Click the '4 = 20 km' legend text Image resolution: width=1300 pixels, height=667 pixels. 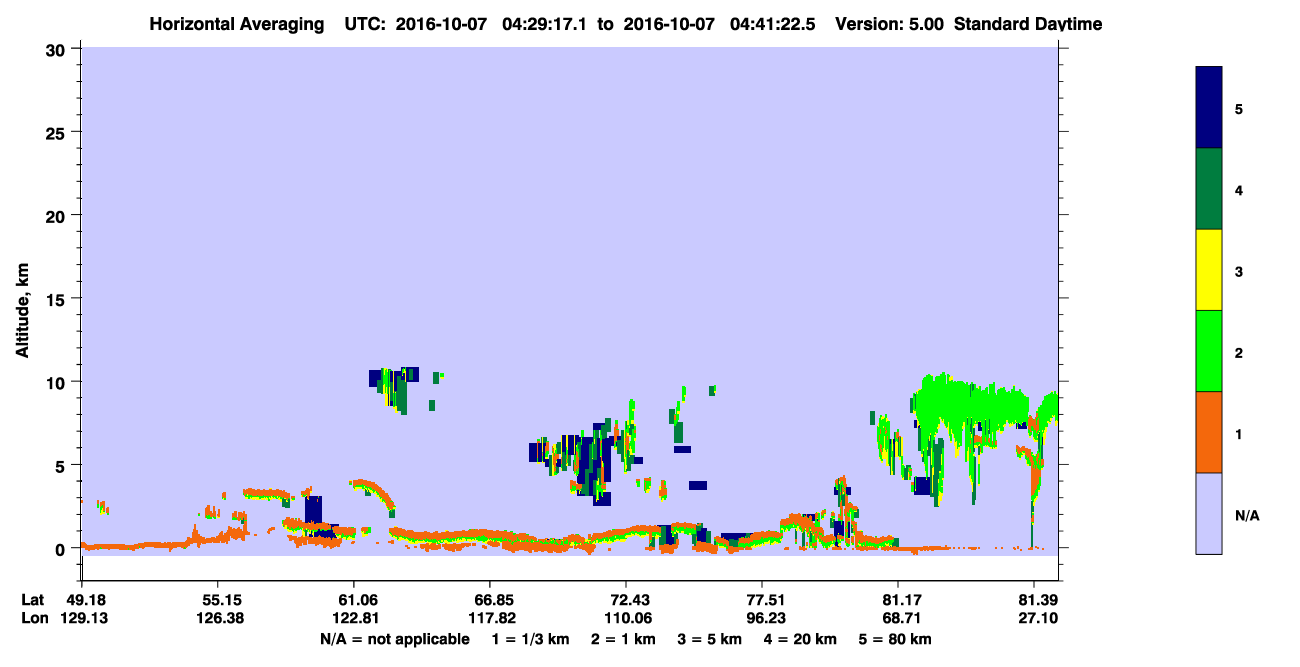799,639
